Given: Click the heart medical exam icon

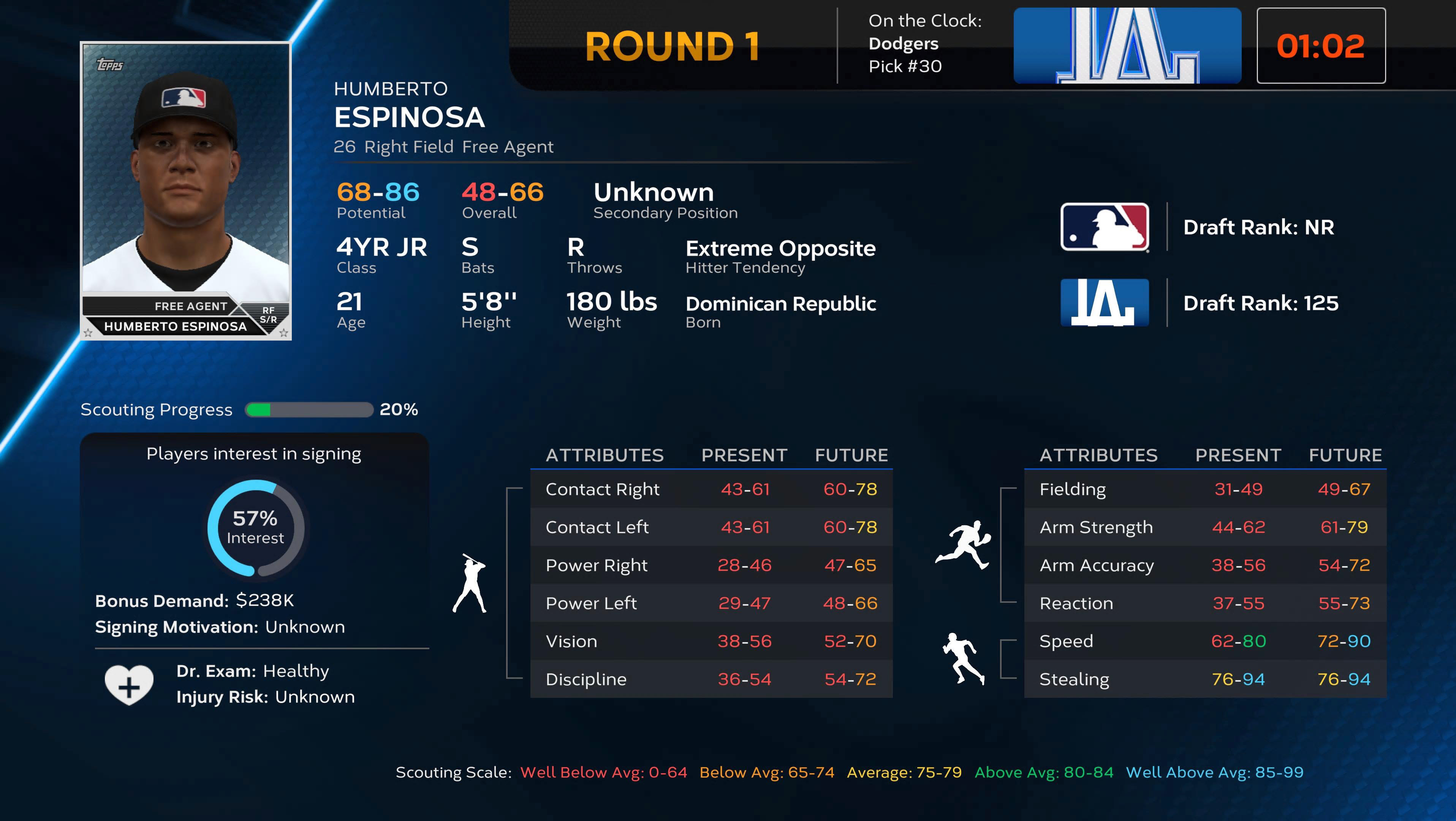Looking at the screenshot, I should (x=129, y=684).
